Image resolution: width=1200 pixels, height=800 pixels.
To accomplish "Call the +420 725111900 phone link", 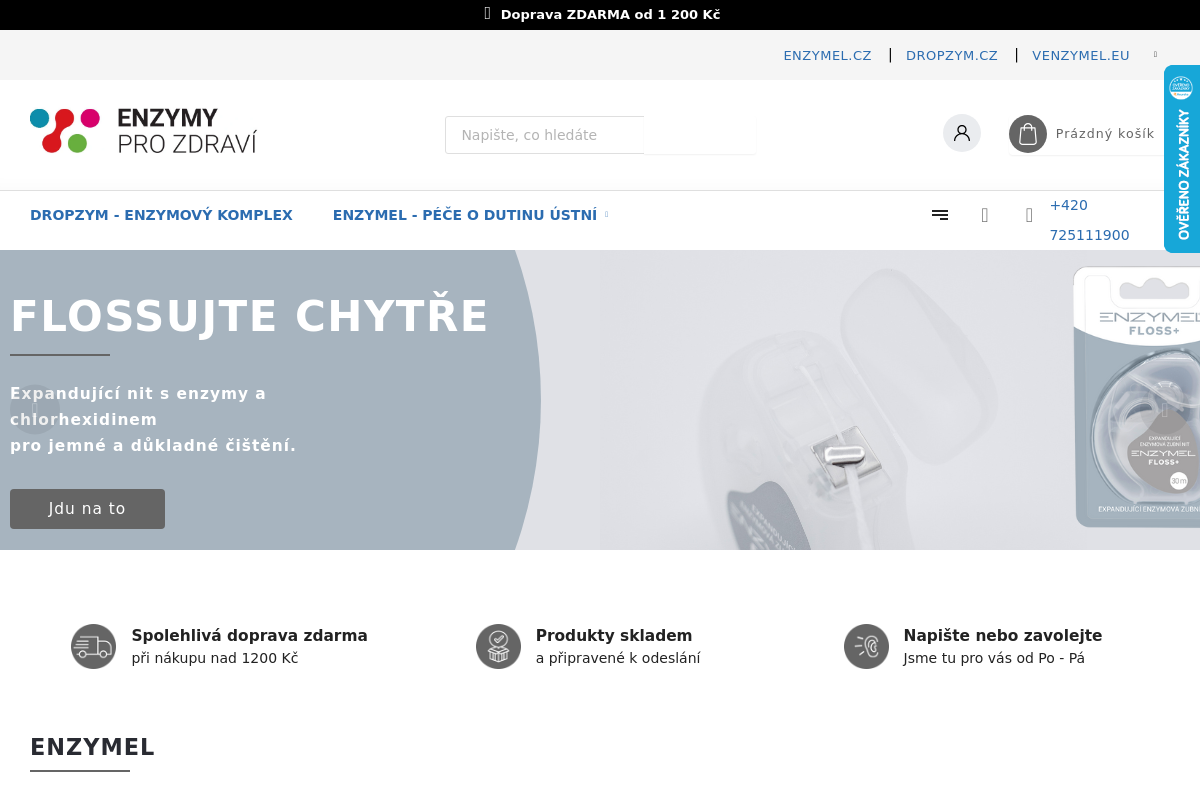I will pyautogui.click(x=1089, y=220).
